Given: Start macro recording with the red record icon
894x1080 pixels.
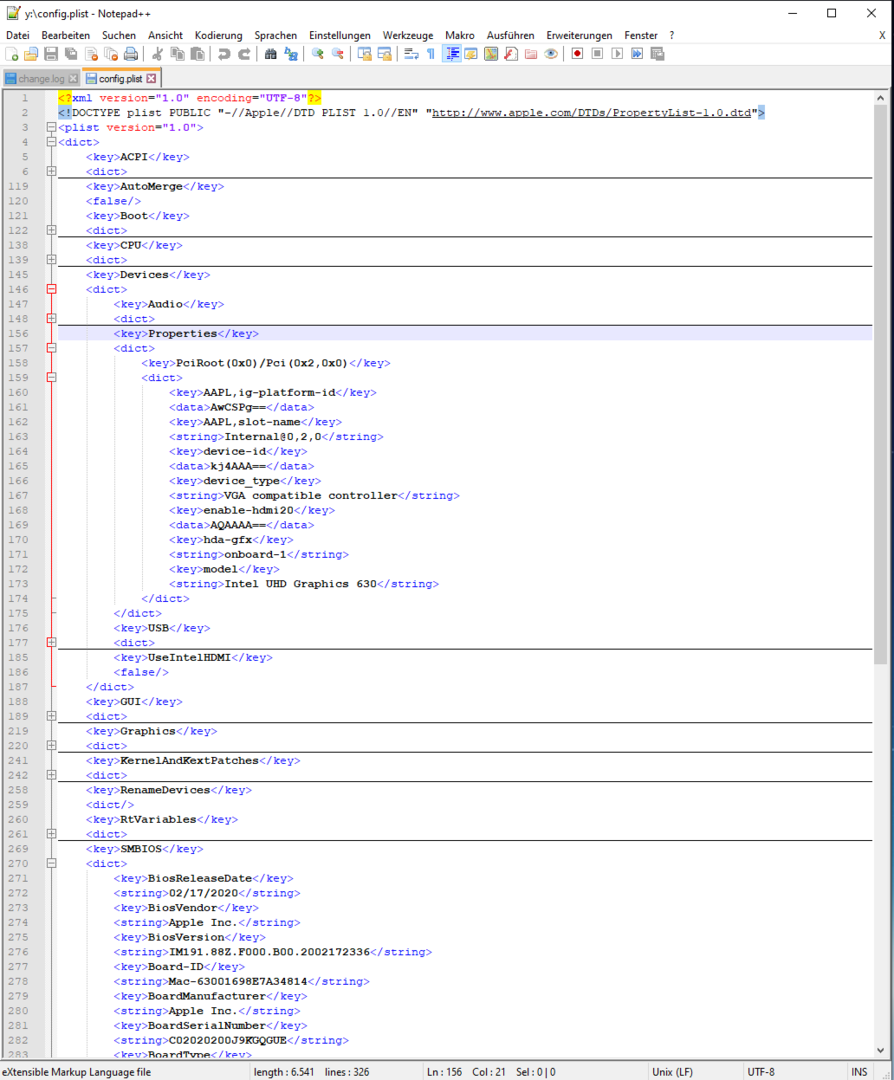Looking at the screenshot, I should pos(577,54).
